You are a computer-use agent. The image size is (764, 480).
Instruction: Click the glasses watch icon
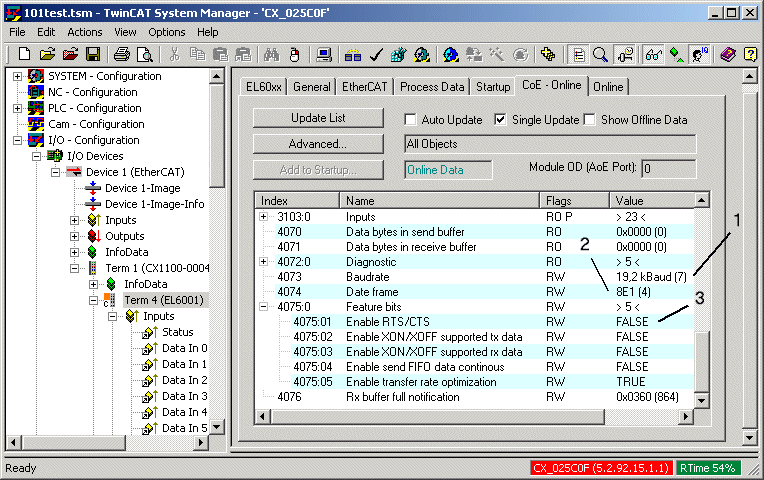[x=653, y=54]
